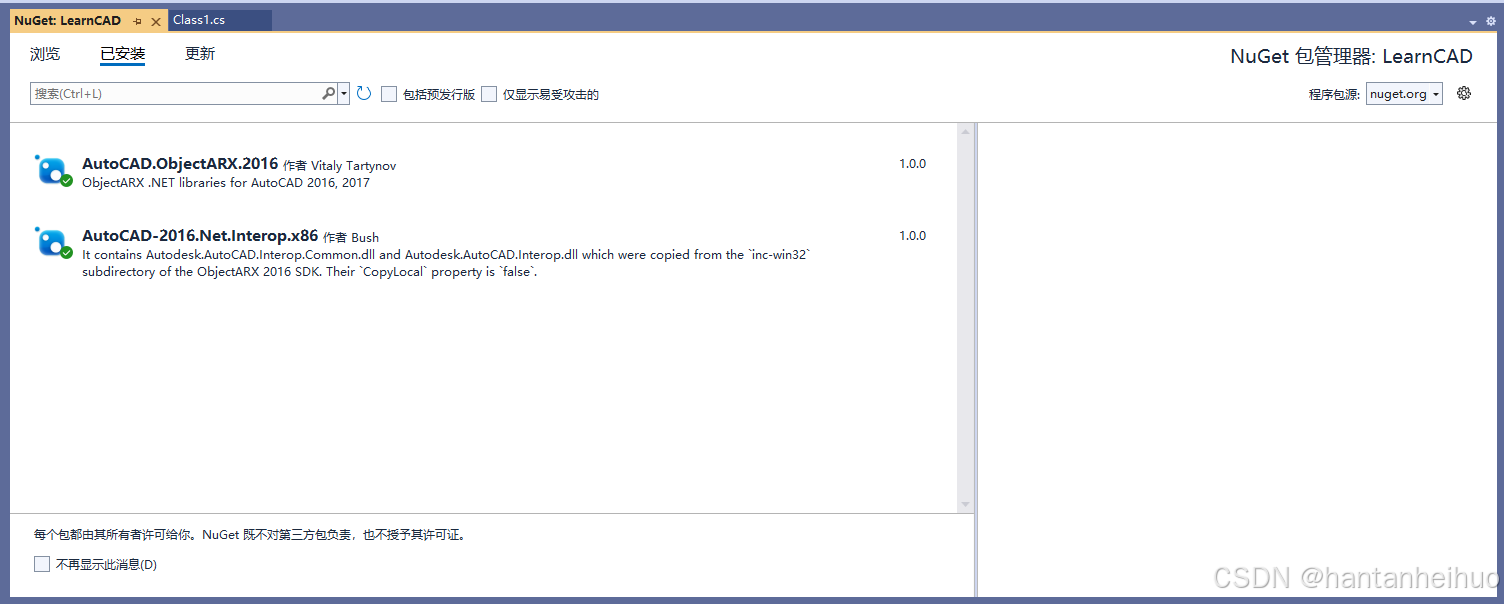Open the tab well window options gear

1490,21
